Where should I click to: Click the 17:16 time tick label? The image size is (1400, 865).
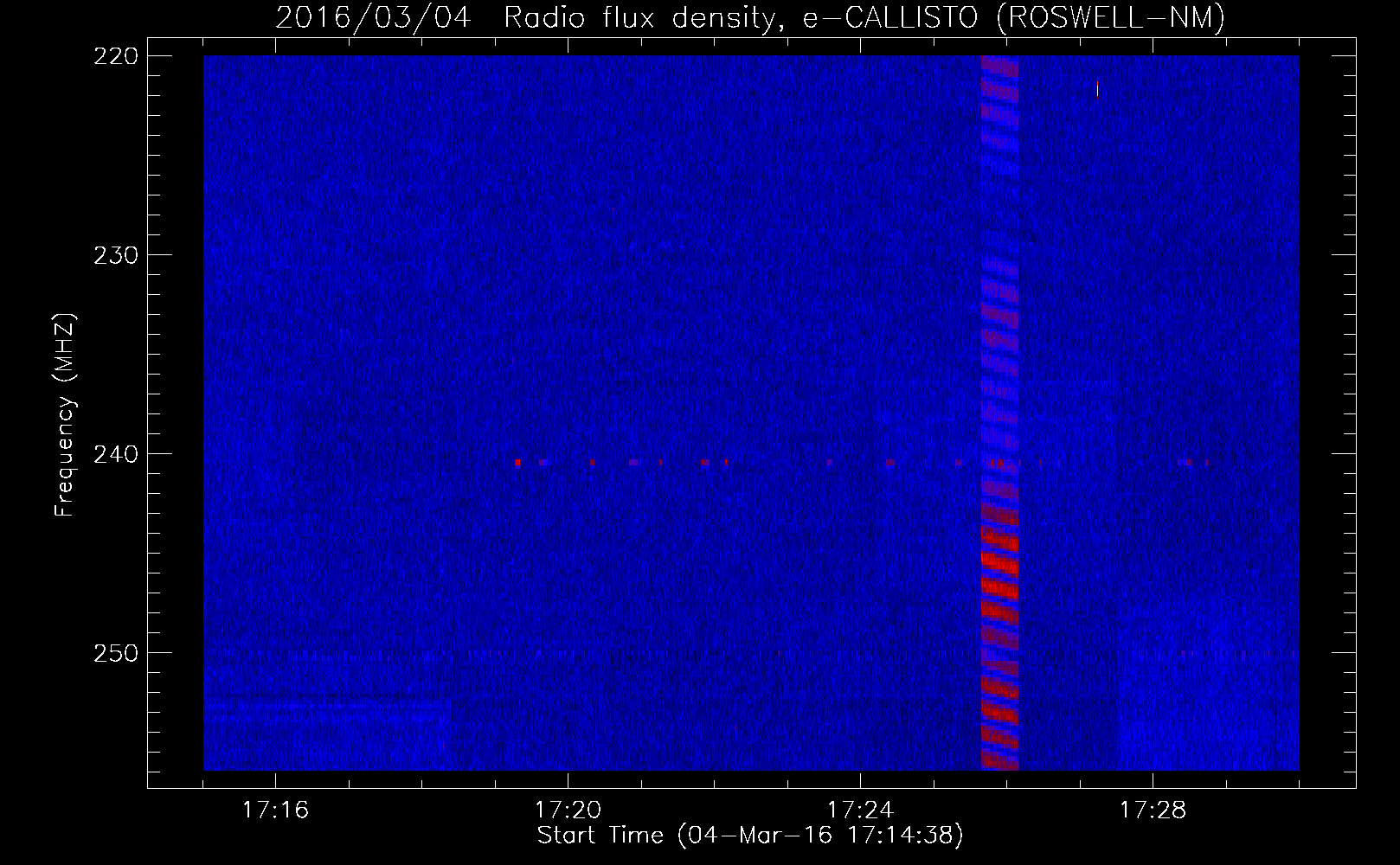(x=275, y=811)
